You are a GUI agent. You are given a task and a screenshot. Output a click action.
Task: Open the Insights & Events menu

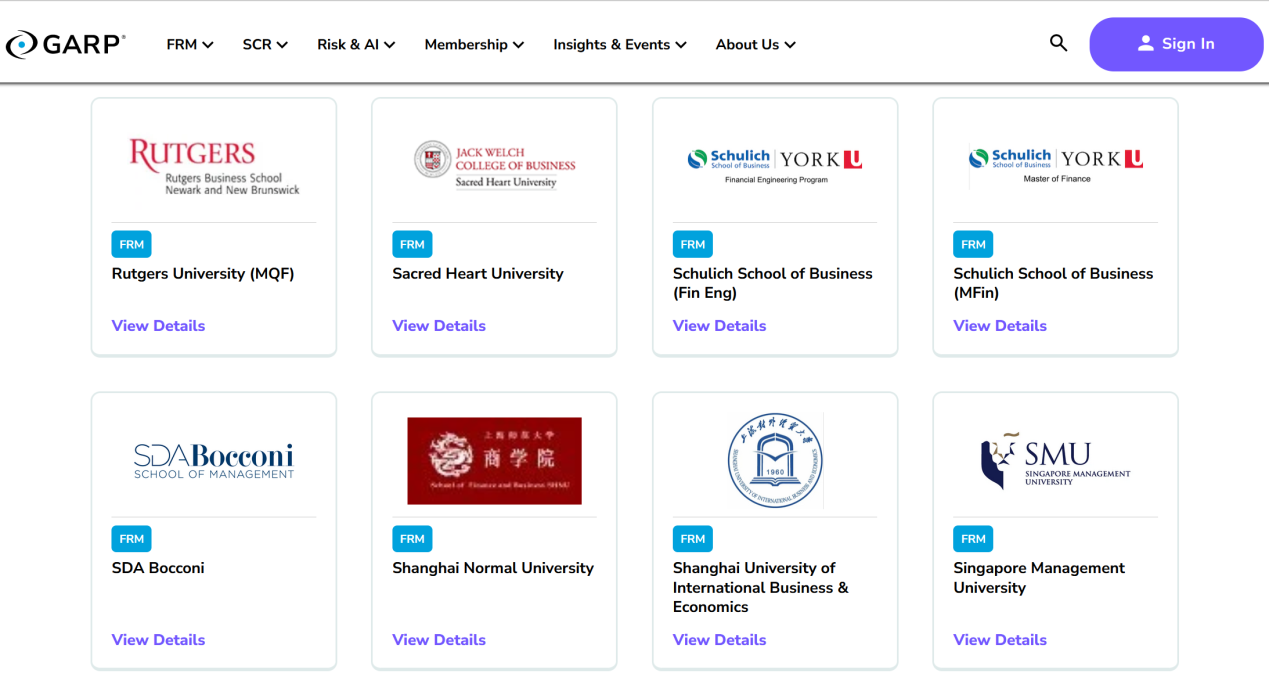click(x=620, y=45)
